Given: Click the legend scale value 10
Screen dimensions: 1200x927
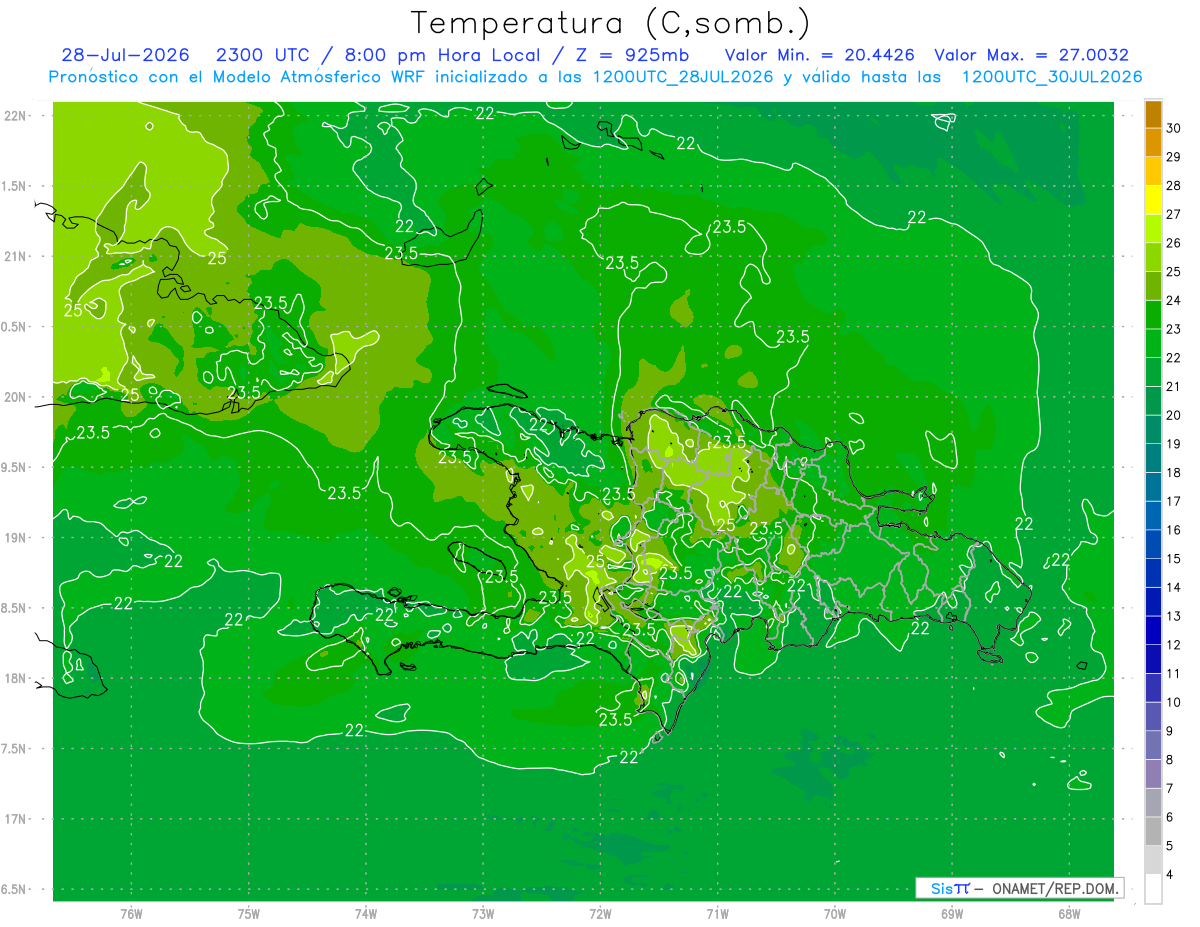Looking at the screenshot, I should [1174, 702].
